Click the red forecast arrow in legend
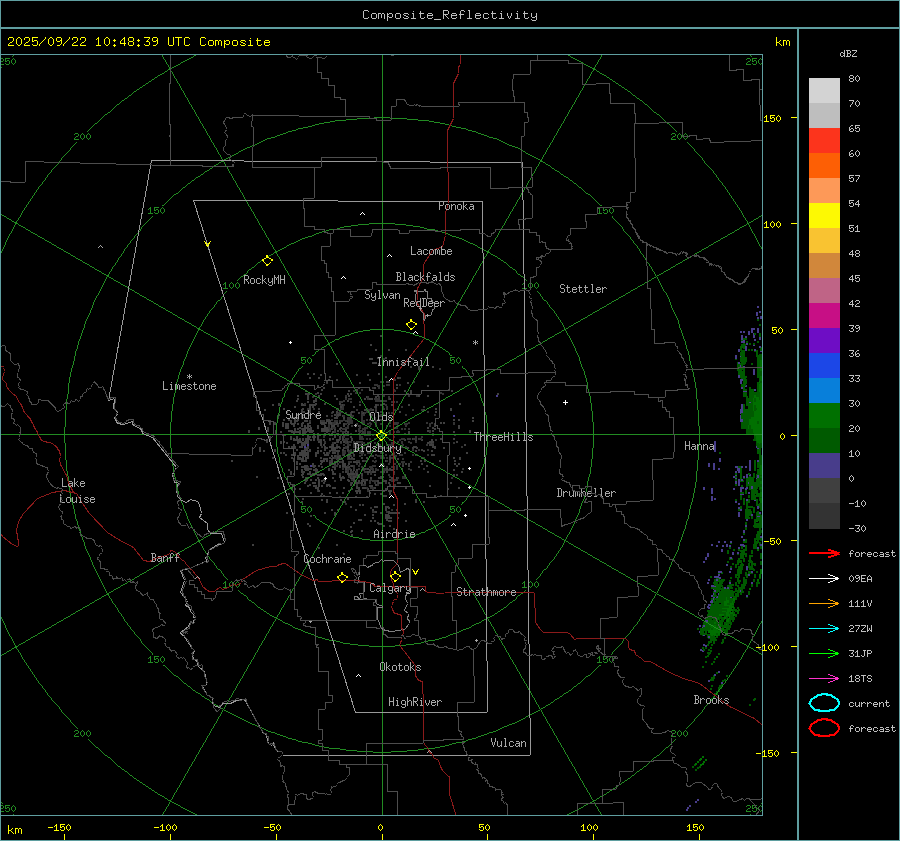The height and width of the screenshot is (841, 900). (824, 553)
